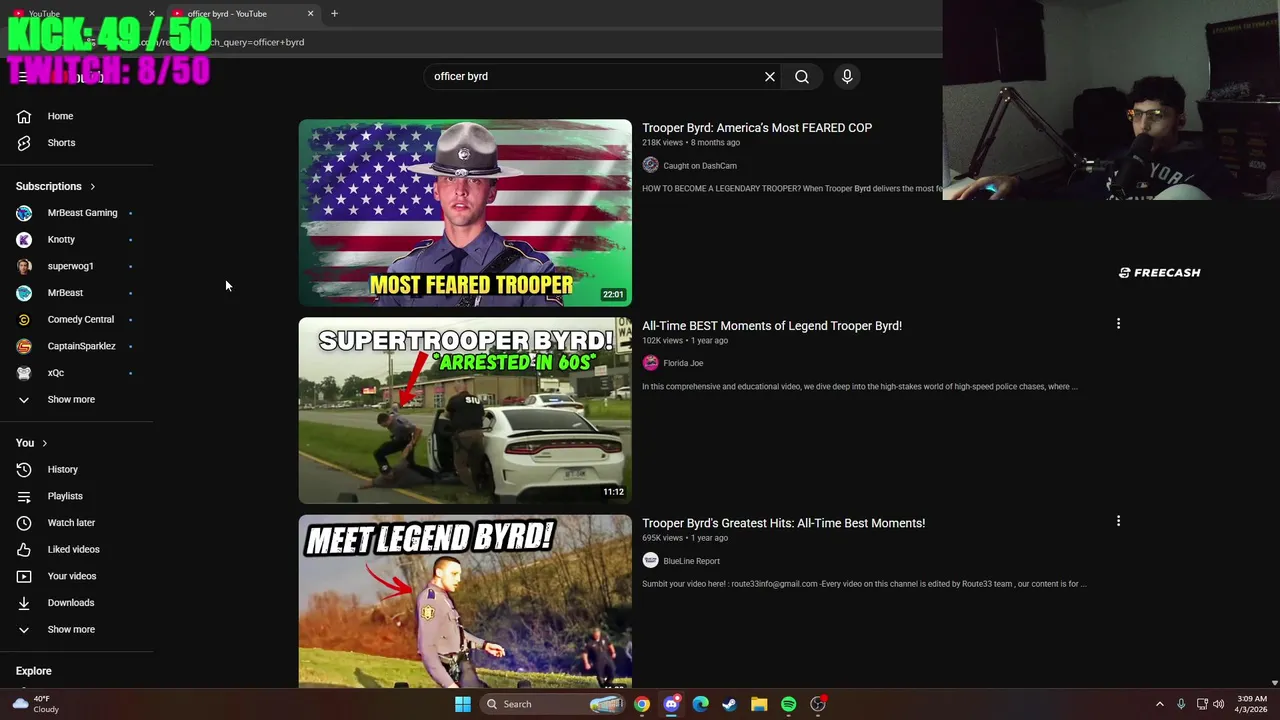Open xQc subscription

55,373
